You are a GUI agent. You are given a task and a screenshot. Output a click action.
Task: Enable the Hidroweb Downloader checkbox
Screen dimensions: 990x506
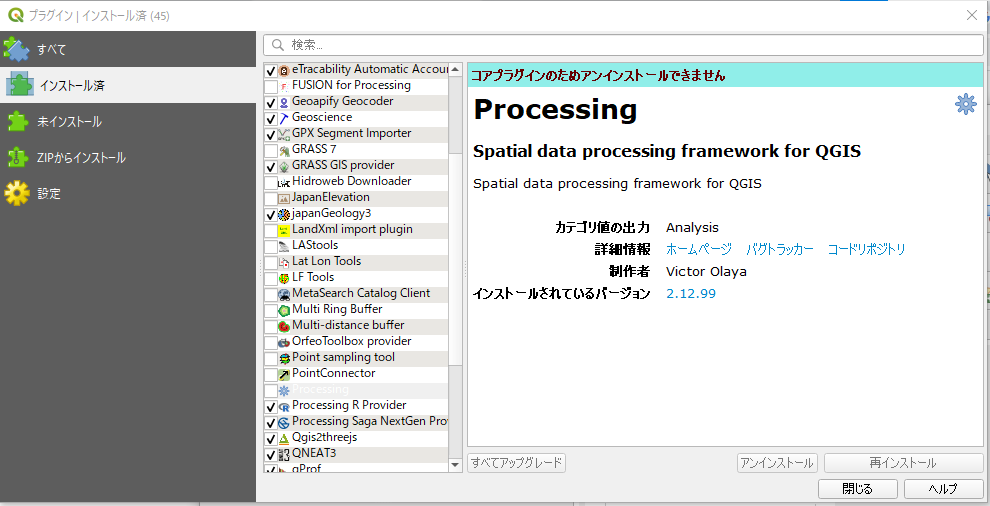tap(271, 183)
